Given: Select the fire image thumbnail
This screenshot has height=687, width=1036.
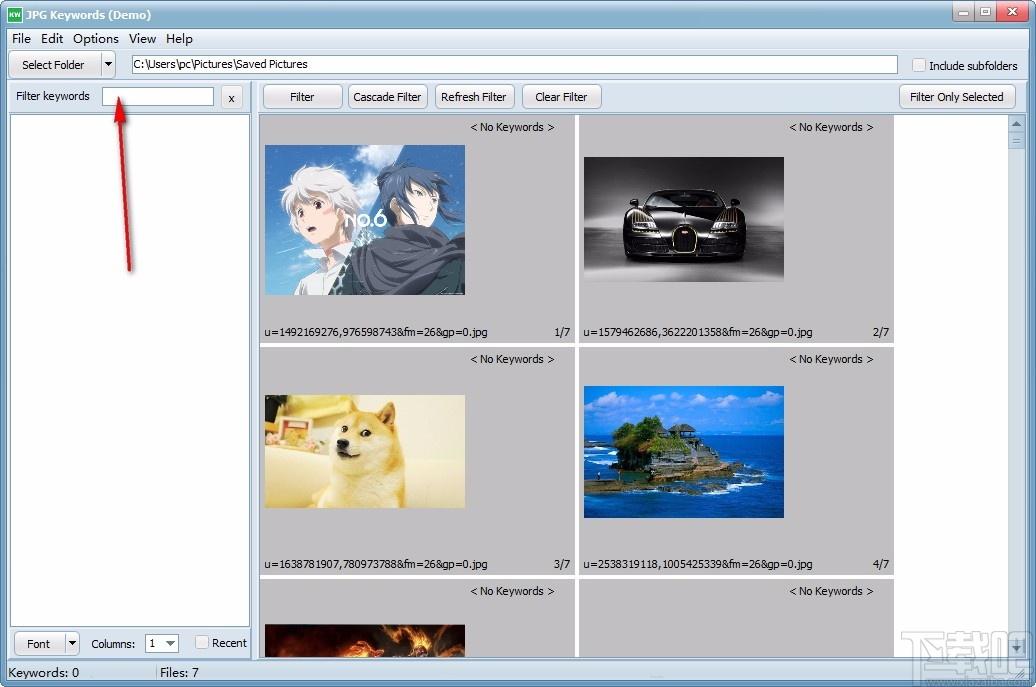Looking at the screenshot, I should [365, 641].
